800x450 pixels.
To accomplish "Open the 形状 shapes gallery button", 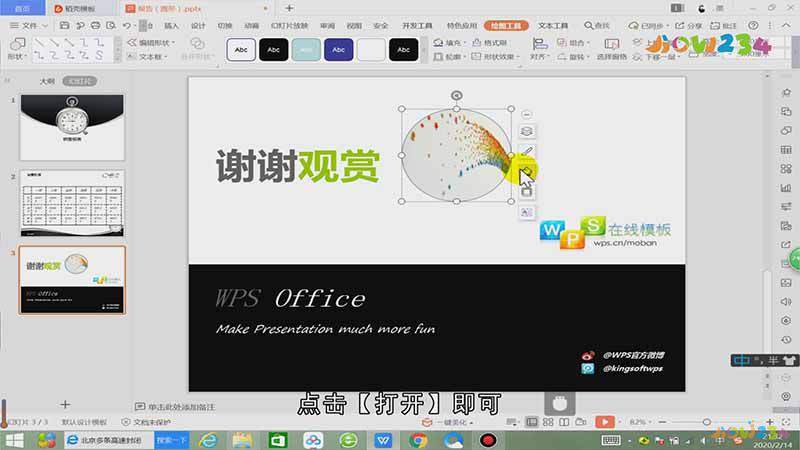I will coord(17,49).
